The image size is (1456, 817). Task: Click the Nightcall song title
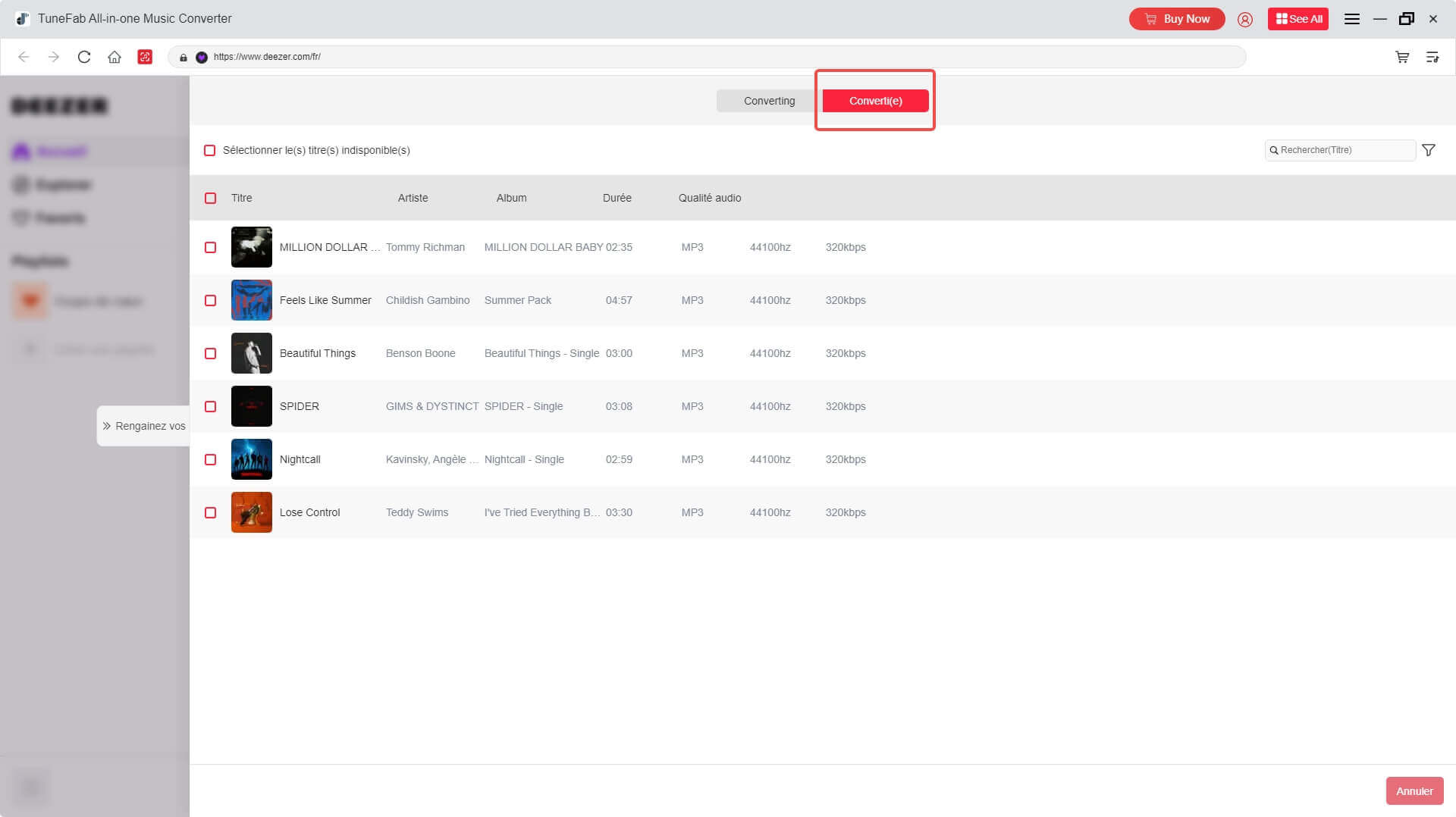(x=300, y=459)
